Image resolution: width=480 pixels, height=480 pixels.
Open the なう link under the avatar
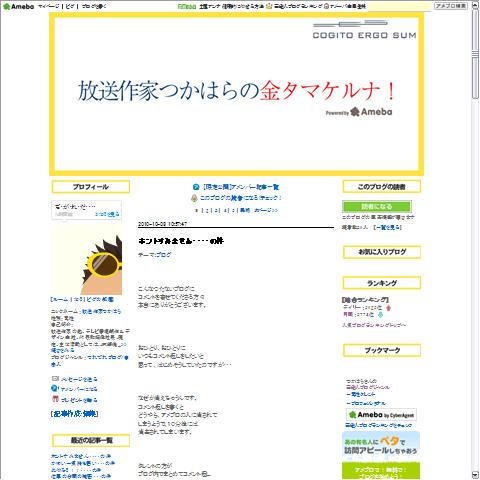click(x=78, y=299)
